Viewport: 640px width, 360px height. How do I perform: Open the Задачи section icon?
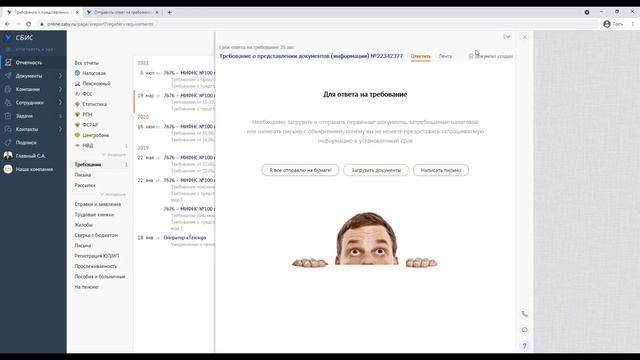(x=8, y=116)
